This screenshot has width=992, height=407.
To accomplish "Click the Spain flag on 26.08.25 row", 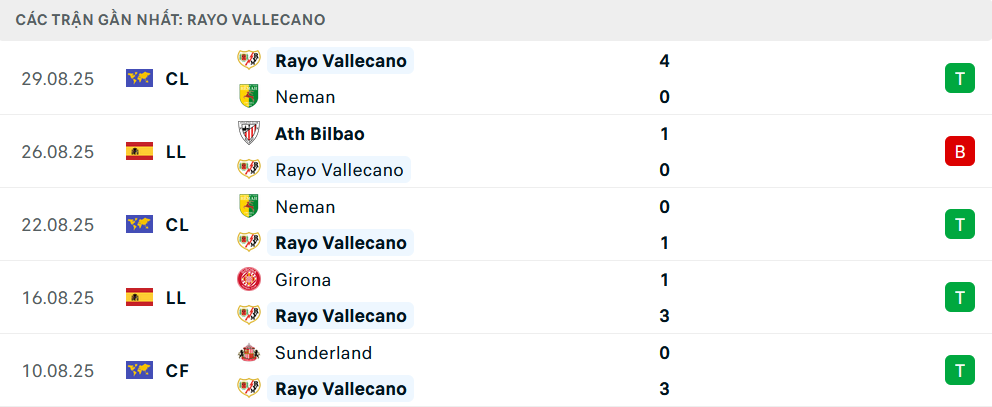I will tap(139, 152).
